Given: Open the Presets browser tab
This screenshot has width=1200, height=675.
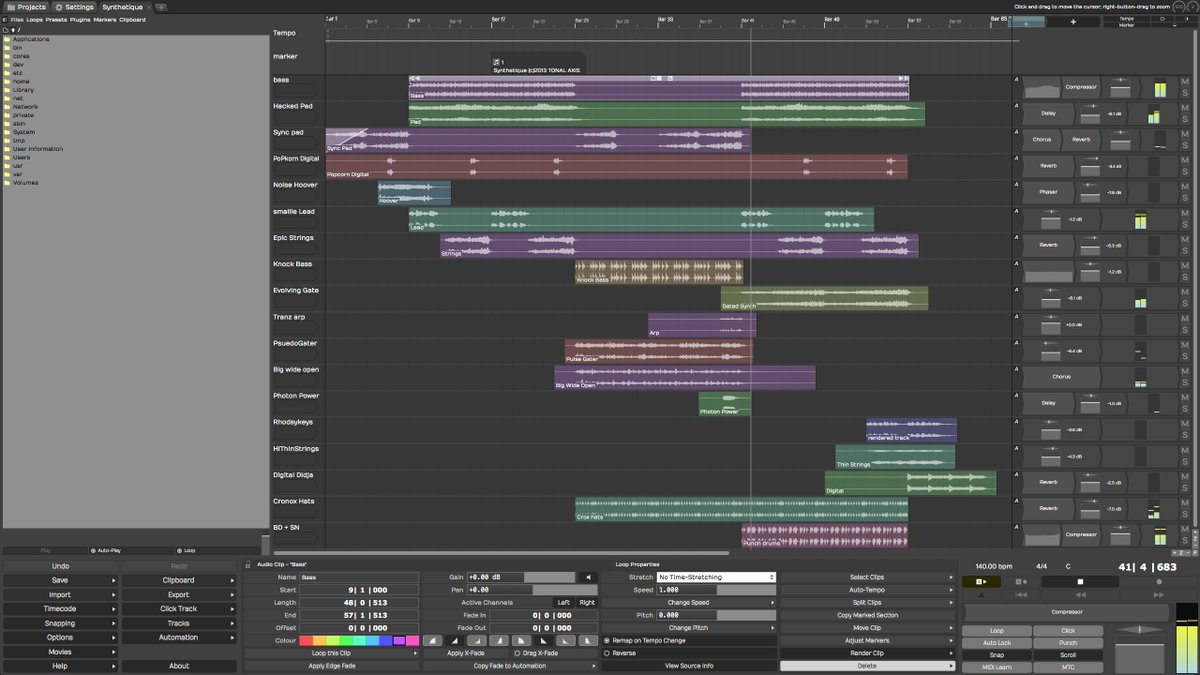Looking at the screenshot, I should tap(56, 19).
